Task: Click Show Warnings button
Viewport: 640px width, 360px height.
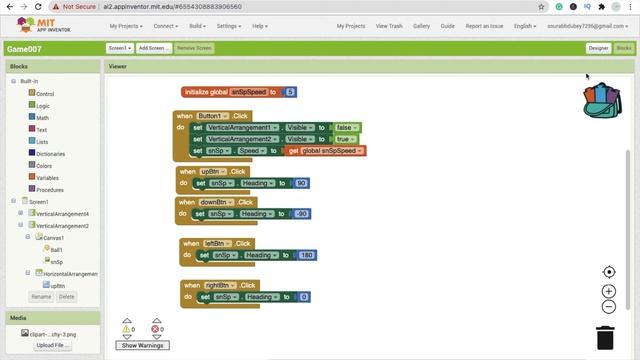Action: (142, 345)
